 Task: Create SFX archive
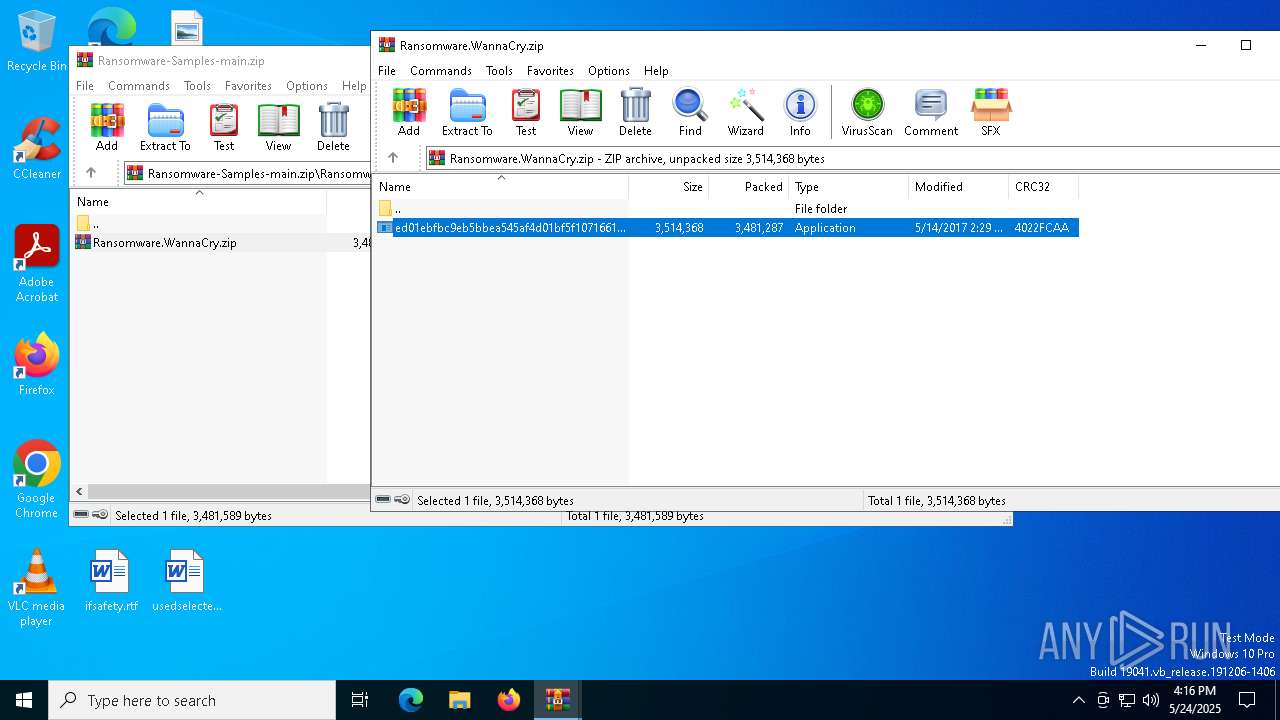(x=990, y=112)
